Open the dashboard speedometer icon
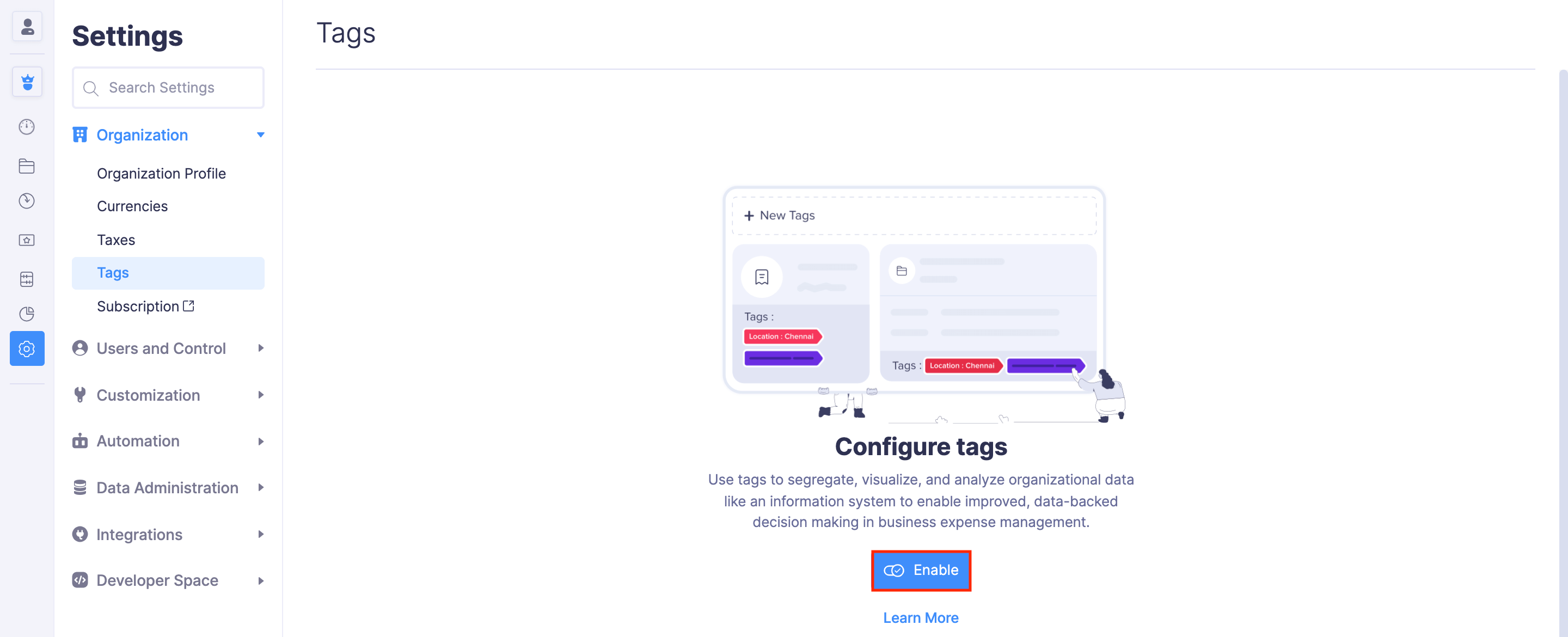Viewport: 1568px width, 637px height. (x=27, y=127)
